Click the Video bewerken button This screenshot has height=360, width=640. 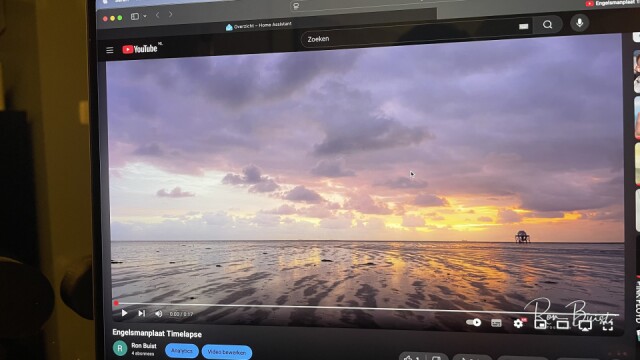(x=227, y=352)
